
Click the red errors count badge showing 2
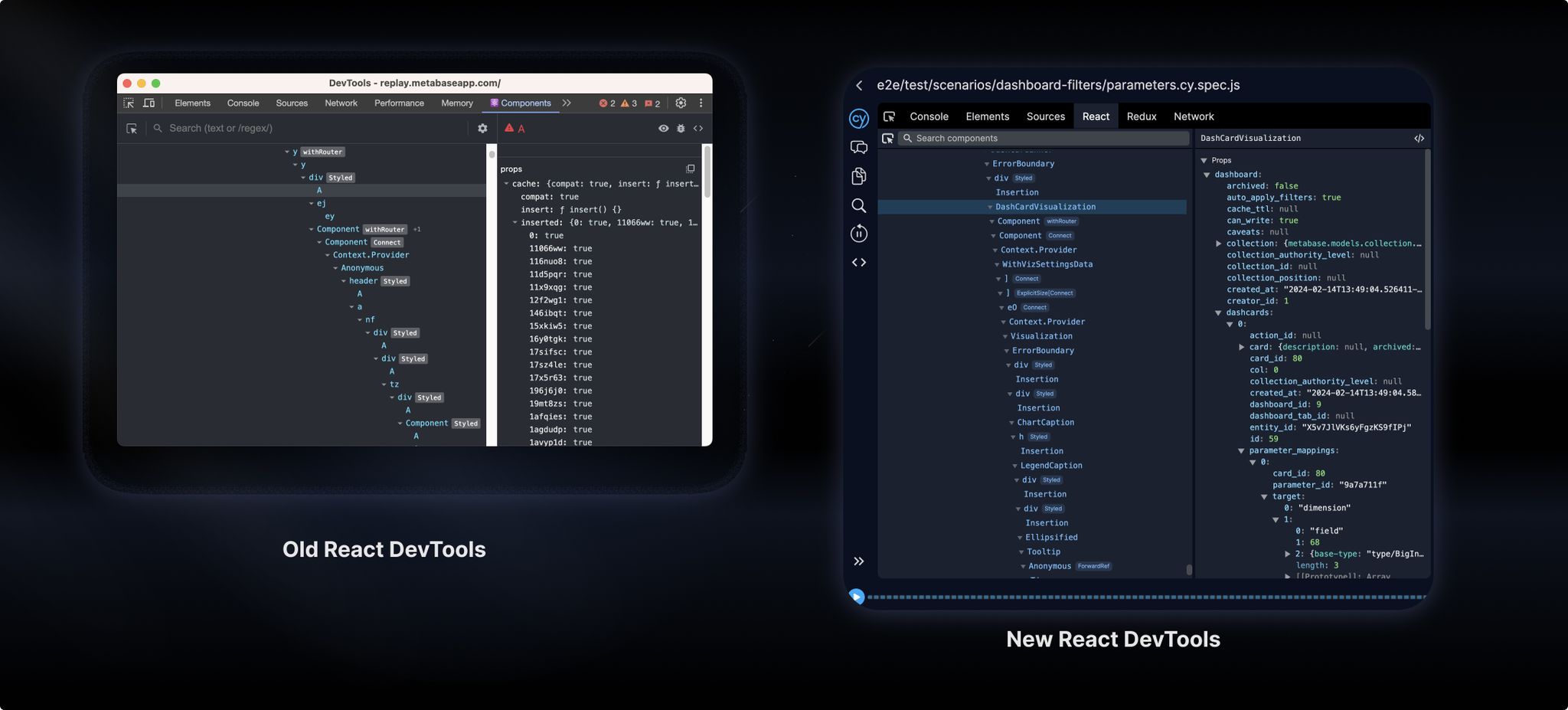coord(607,103)
